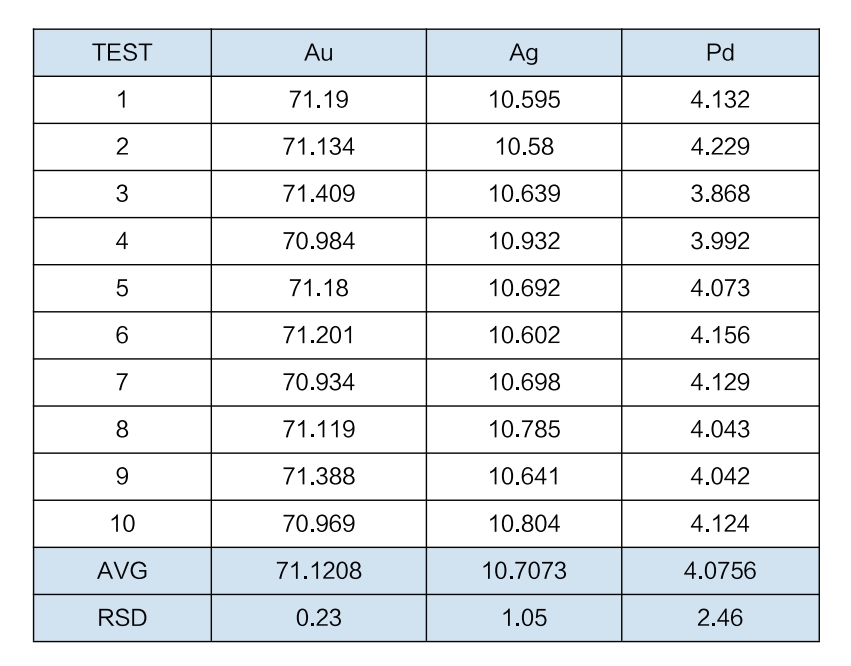Select the AVG row label cell
Screen dimensions: 851x666
(122, 571)
